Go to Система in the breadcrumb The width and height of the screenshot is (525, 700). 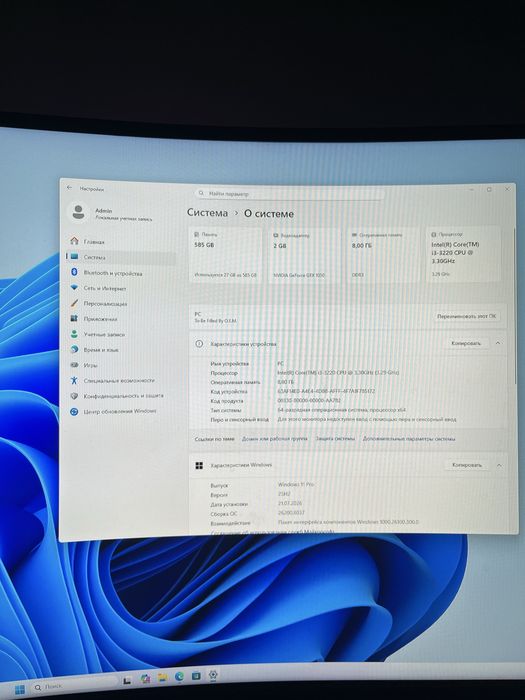pyautogui.click(x=207, y=213)
